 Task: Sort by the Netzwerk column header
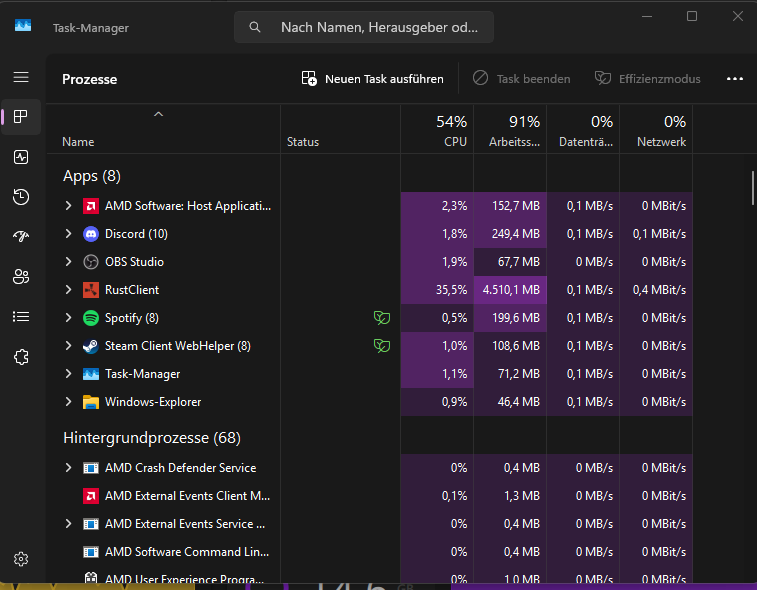click(656, 130)
